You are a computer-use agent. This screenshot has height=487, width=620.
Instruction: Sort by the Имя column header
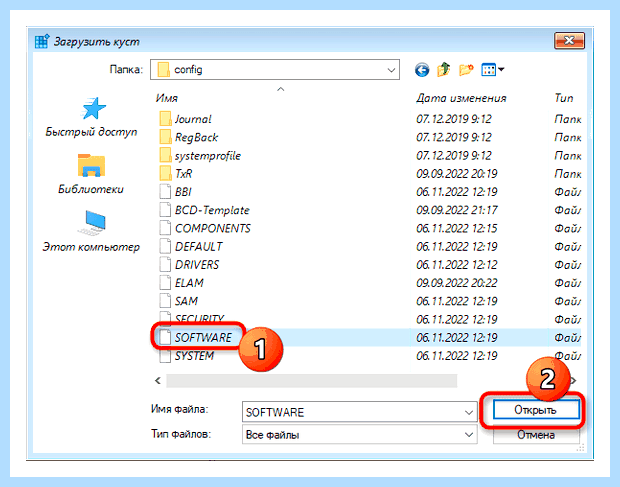[x=166, y=98]
